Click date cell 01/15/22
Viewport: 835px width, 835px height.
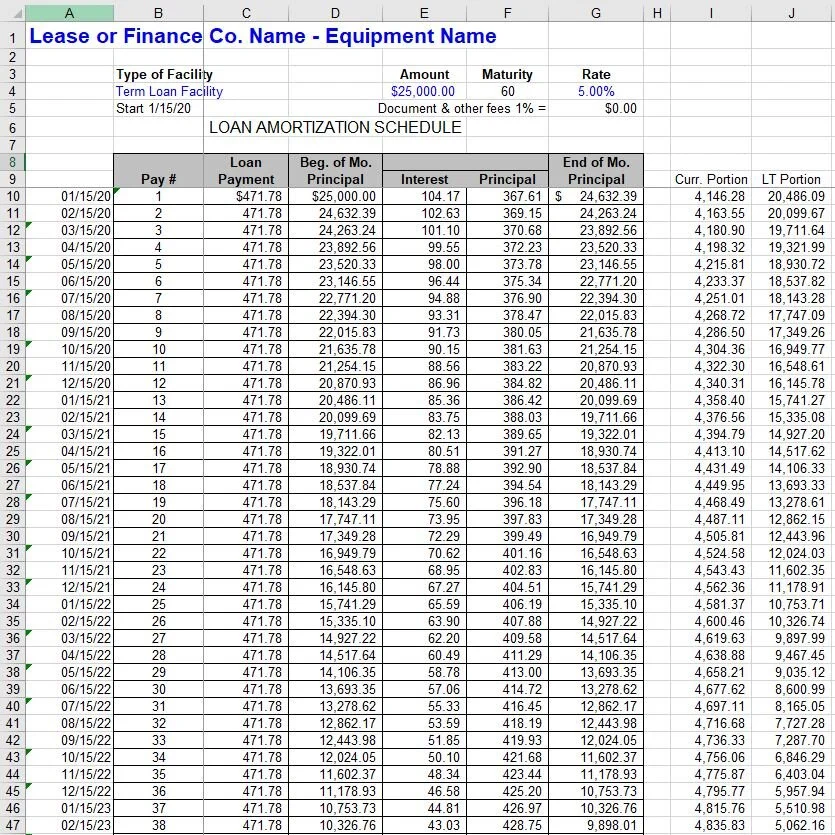(x=69, y=604)
